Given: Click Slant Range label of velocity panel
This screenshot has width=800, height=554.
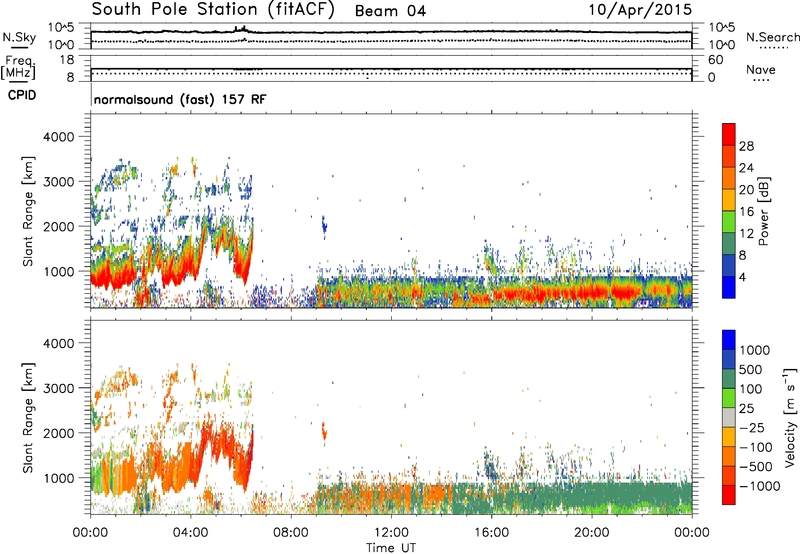Looking at the screenshot, I should [x=28, y=417].
